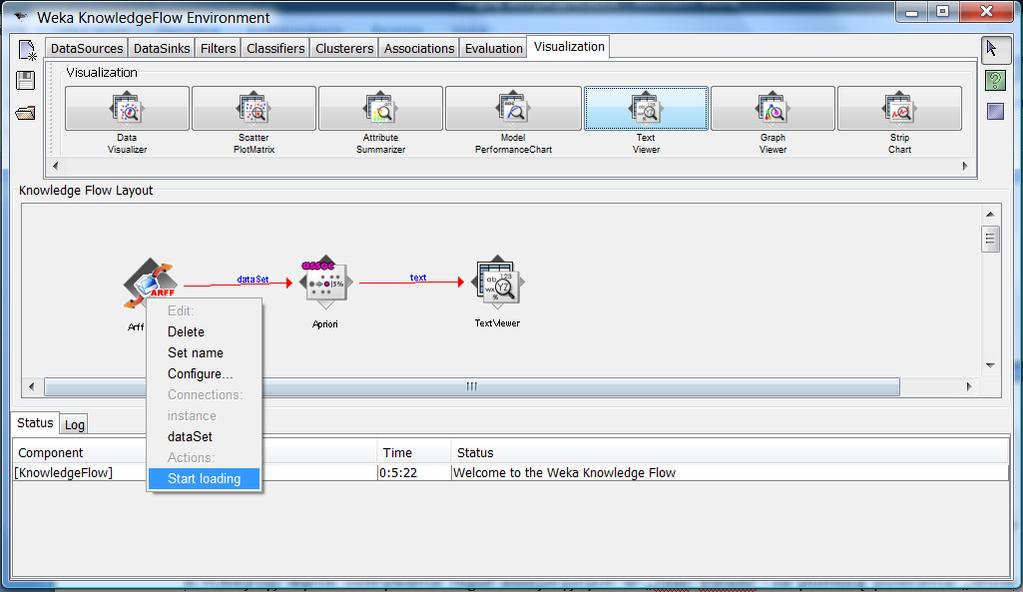Select the Attribute Summarizer component
The height and width of the screenshot is (592, 1023).
pyautogui.click(x=380, y=108)
